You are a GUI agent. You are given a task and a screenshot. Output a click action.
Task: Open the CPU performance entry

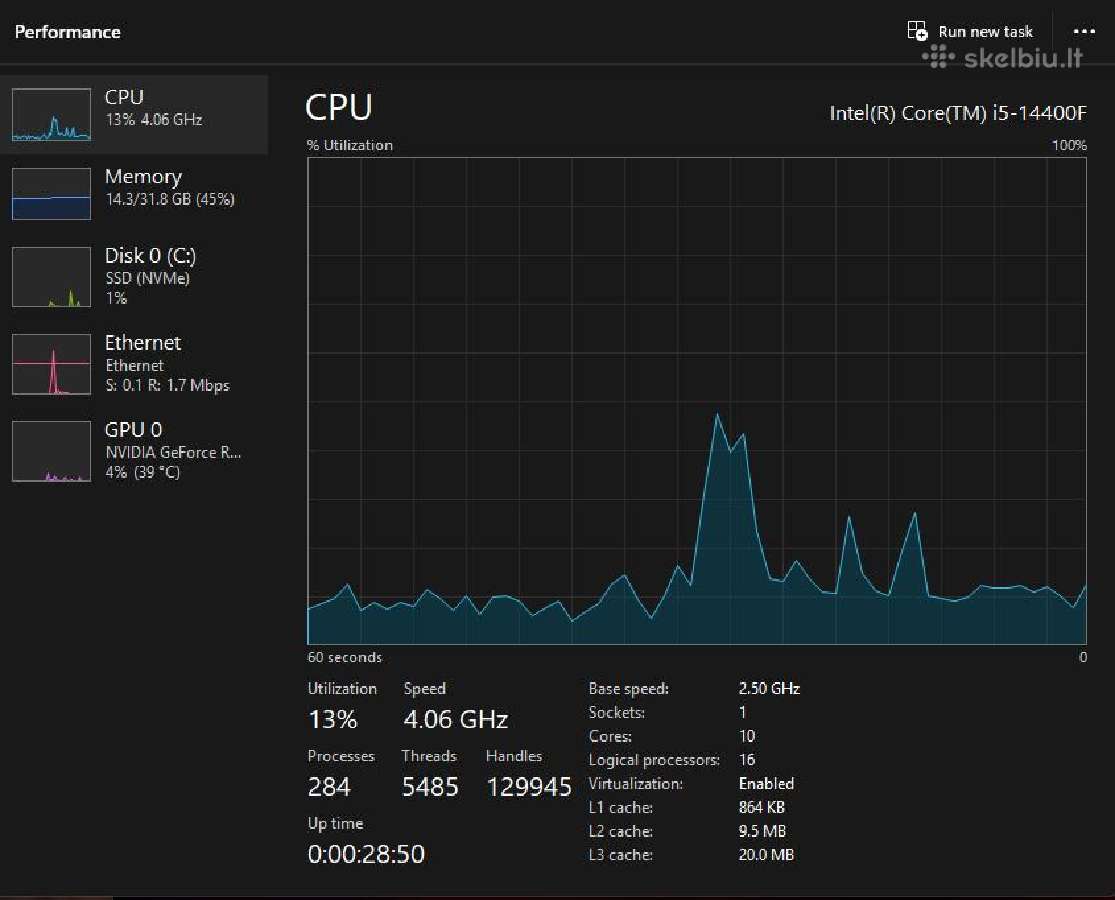(134, 114)
